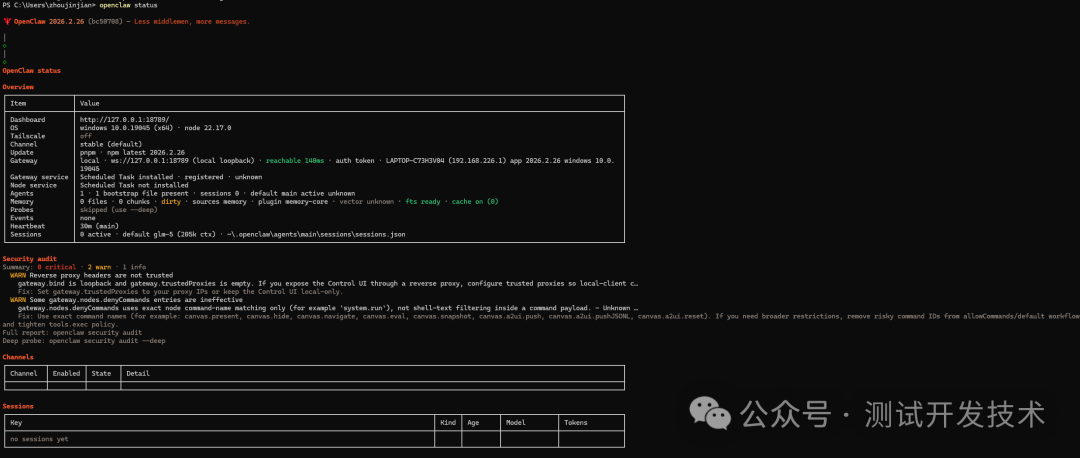
Task: Click 'Deep probe: openclaw security audit --deep'
Action: pyautogui.click(x=83, y=340)
